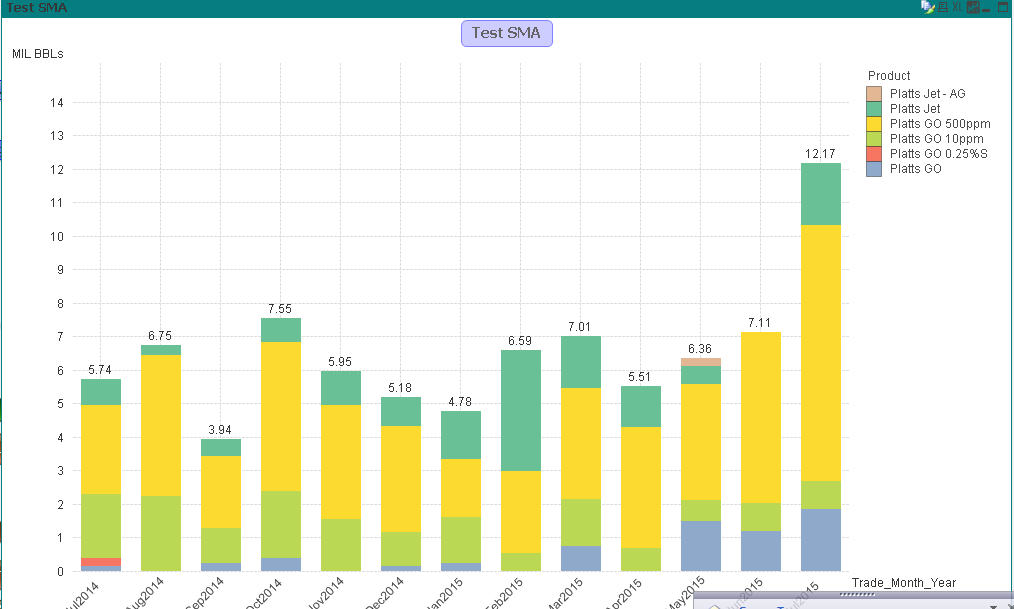Click the 'MIL BBLs' axis title
Image resolution: width=1014 pixels, height=609 pixels.
tap(38, 54)
